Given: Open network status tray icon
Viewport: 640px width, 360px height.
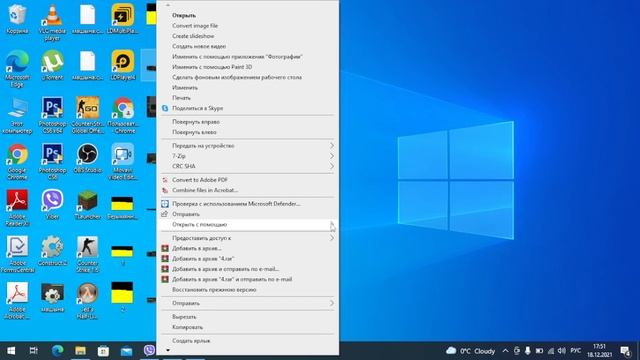Looking at the screenshot, I should [x=551, y=351].
